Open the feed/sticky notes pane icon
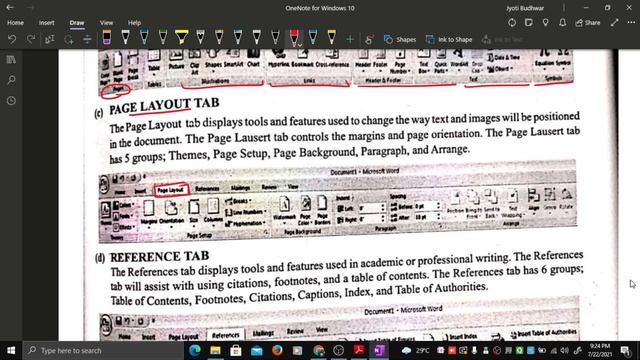The width and height of the screenshot is (640, 360). pos(529,23)
